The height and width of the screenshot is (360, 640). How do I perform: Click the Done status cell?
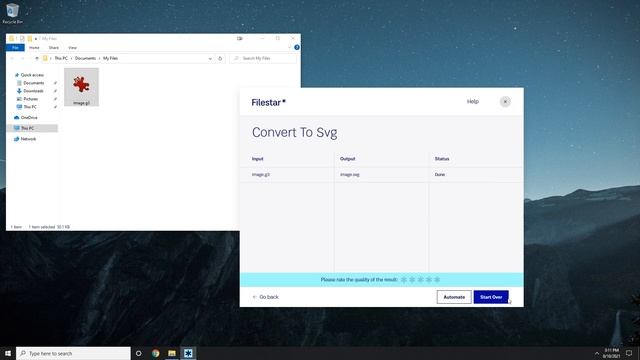(x=440, y=174)
